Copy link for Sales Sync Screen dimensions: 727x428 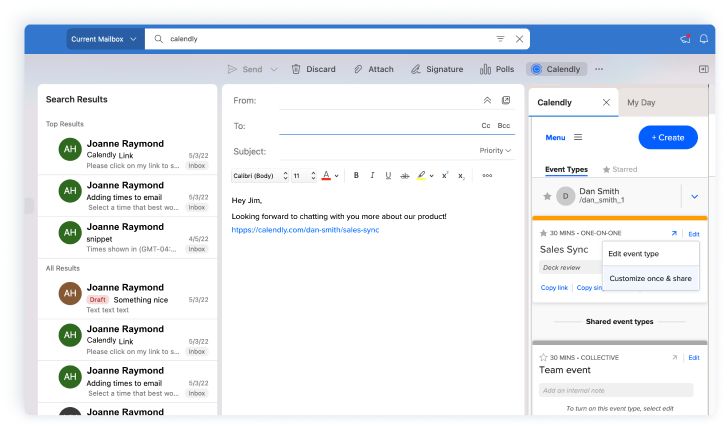pos(554,287)
